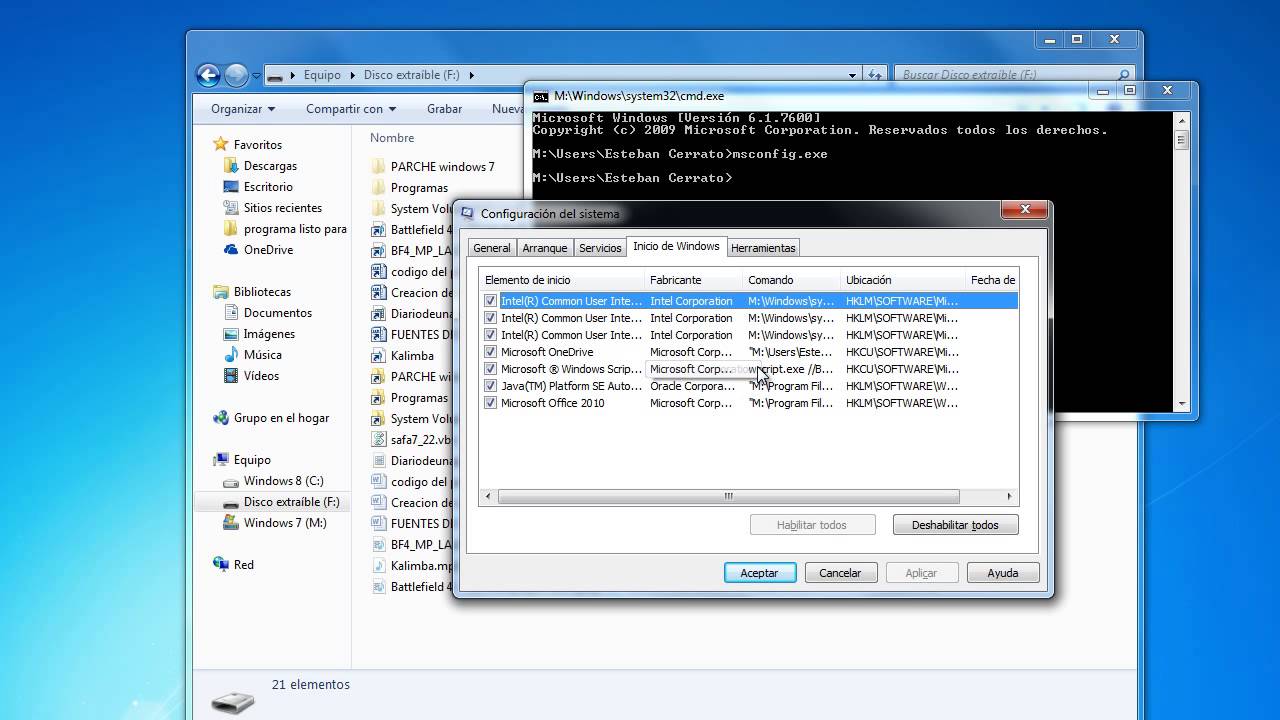The height and width of the screenshot is (720, 1280).
Task: Uncheck third Intel(R) Common User Interface item
Action: pyautogui.click(x=490, y=335)
